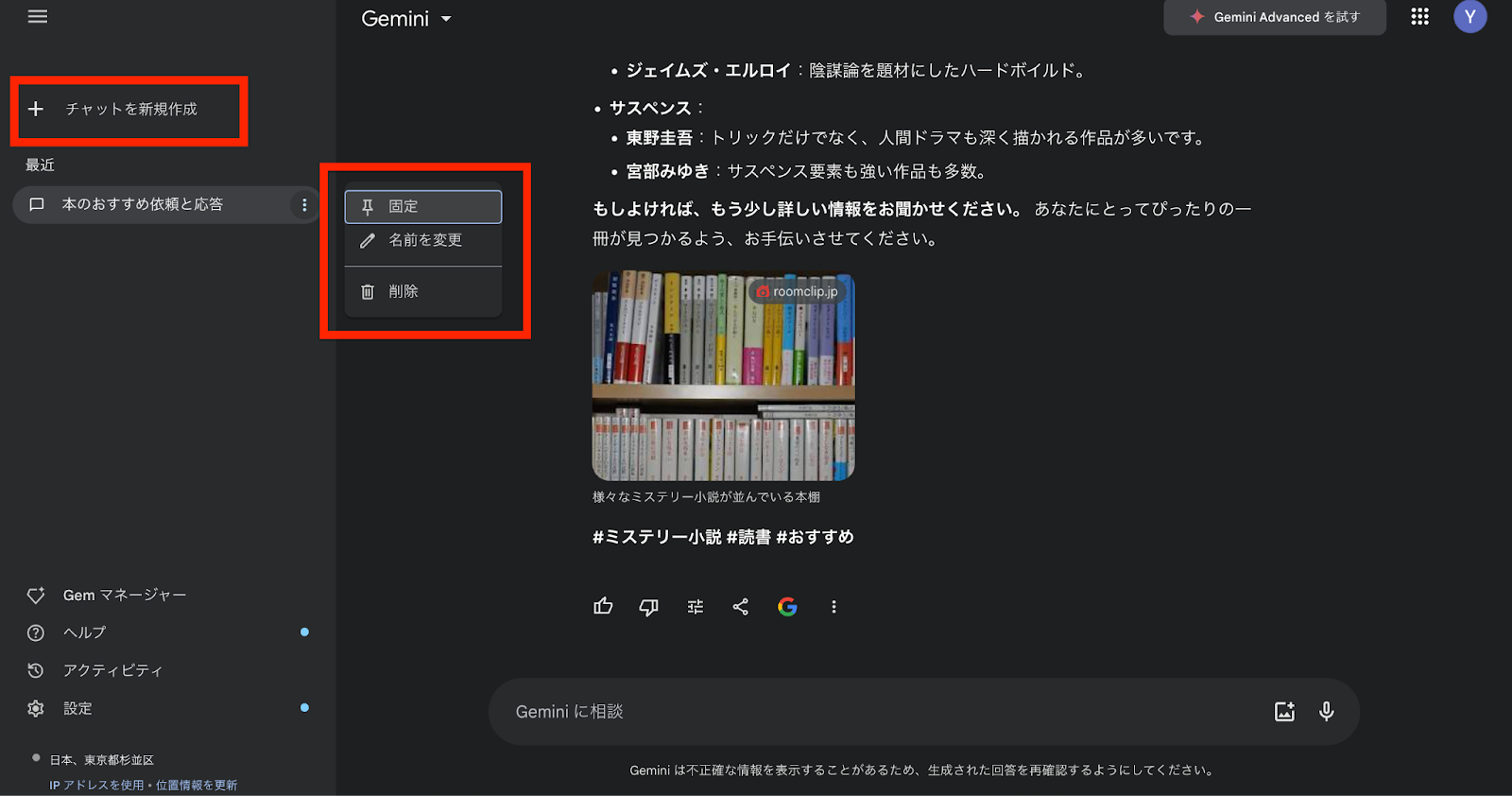Double-check response with Google icon
The width and height of the screenshot is (1512, 796).
787,607
